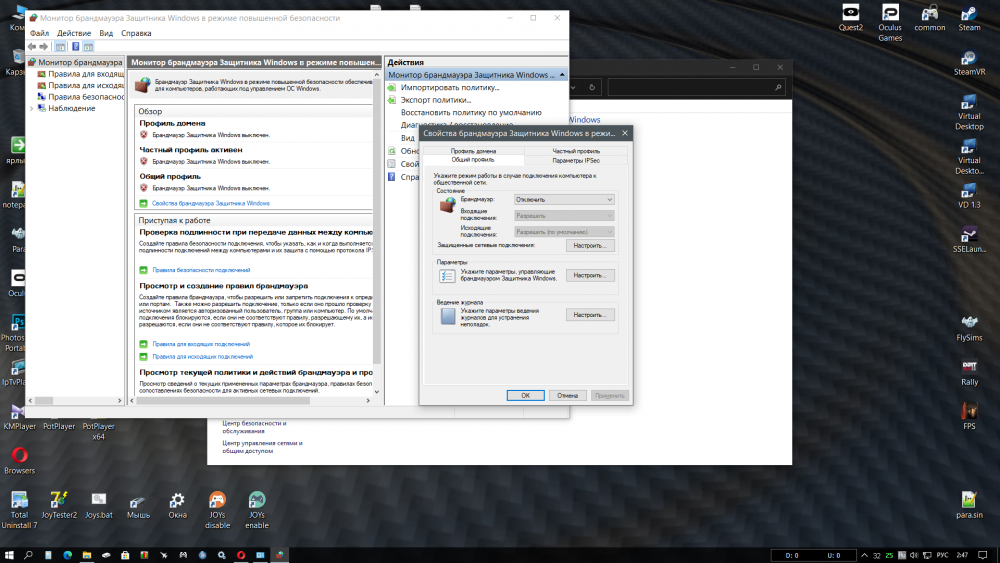Open the Total Uninstall 7 desktop icon
This screenshot has height=563, width=1000.
coord(19,501)
